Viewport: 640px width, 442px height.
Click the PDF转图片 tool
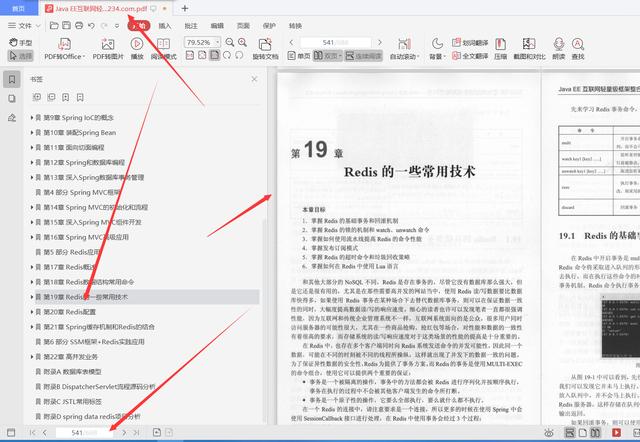tap(108, 49)
